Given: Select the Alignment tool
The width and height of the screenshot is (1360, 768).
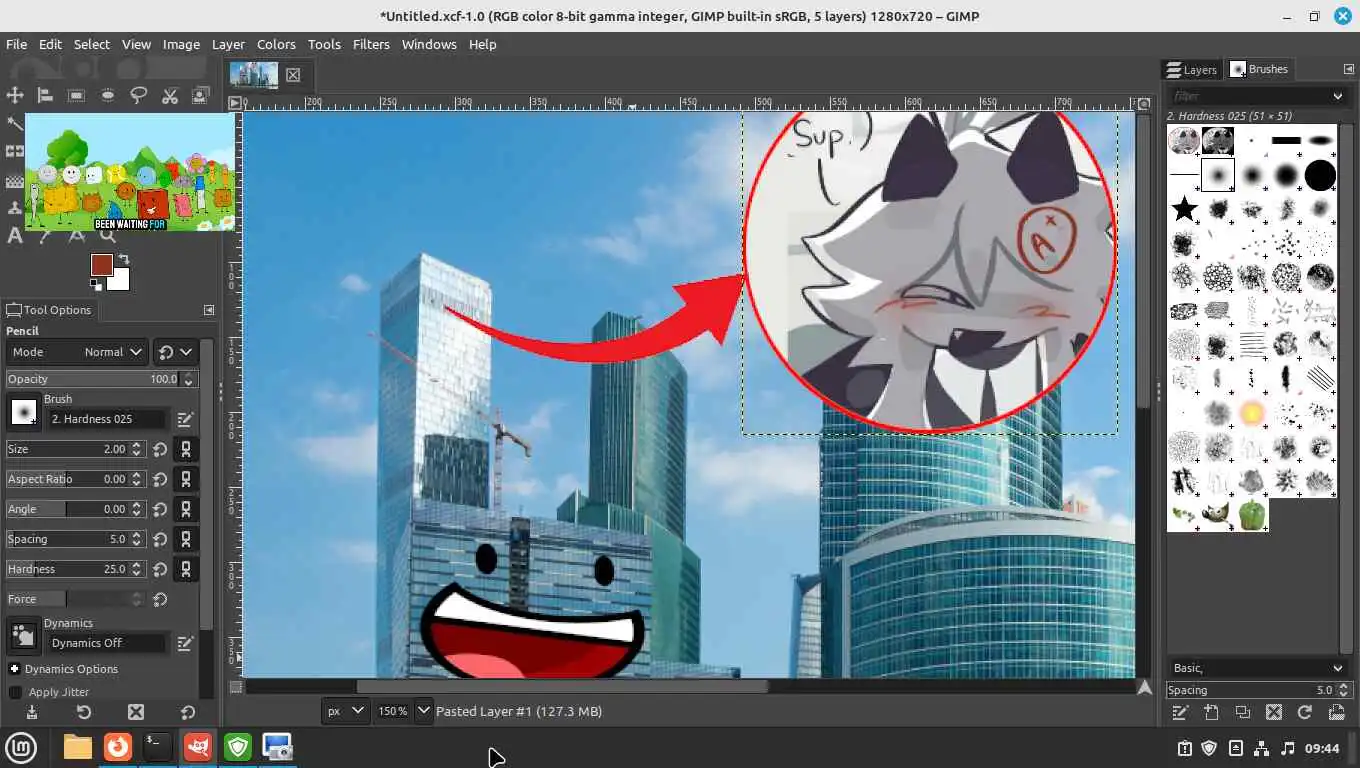Looking at the screenshot, I should 45,95.
